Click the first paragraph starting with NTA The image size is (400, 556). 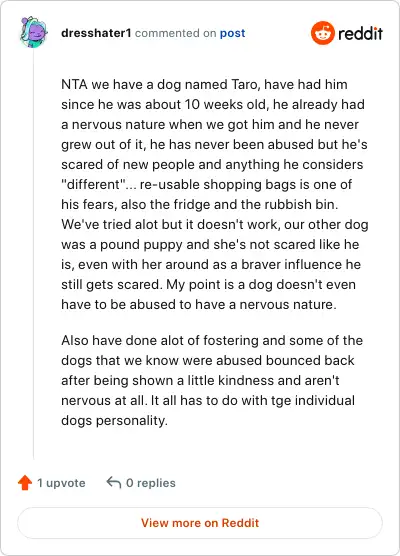pyautogui.click(x=215, y=194)
